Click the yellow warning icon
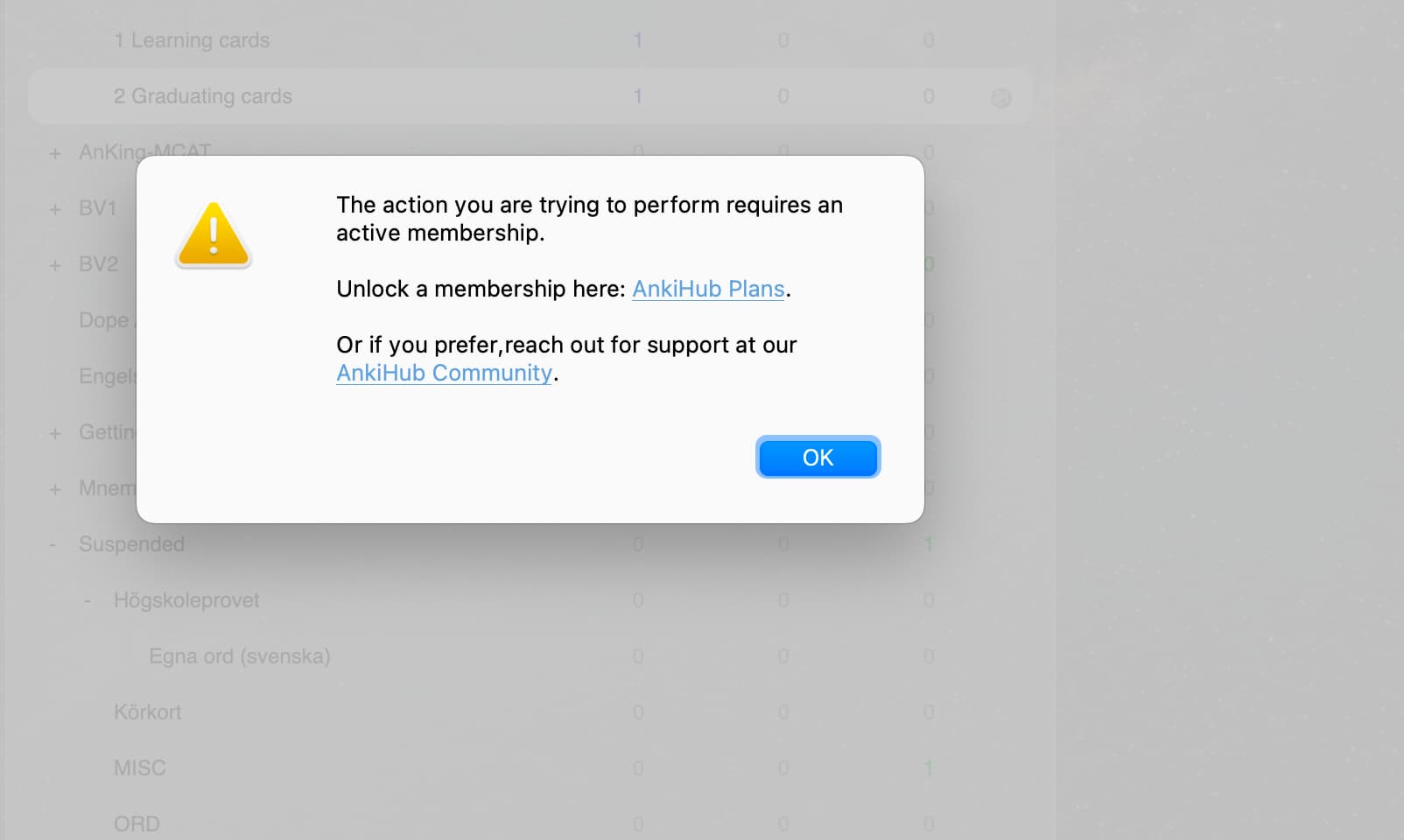 pos(214,234)
